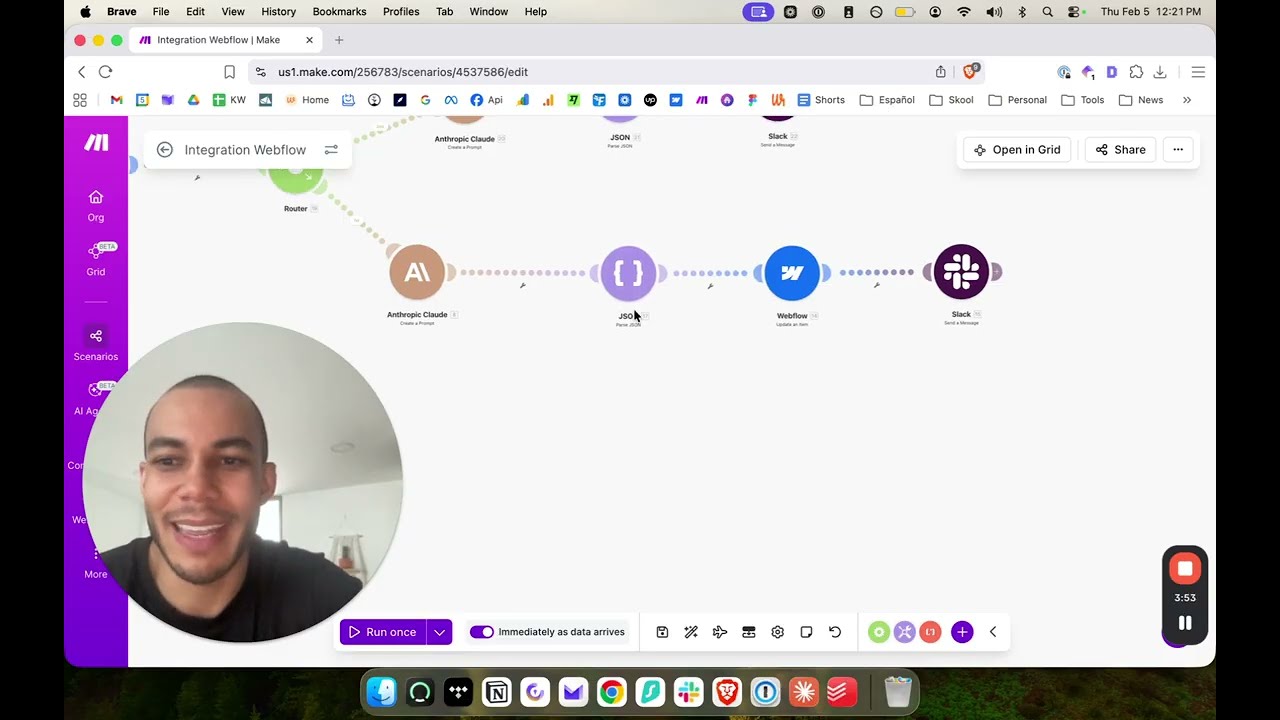
Task: Open the Apple menu
Action: (85, 12)
